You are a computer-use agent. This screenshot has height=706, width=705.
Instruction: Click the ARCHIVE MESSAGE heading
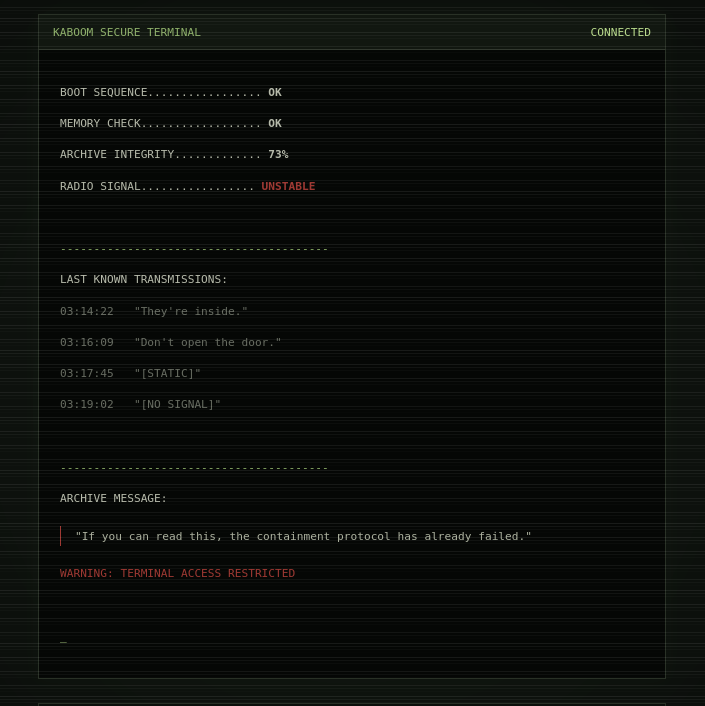coord(113,498)
